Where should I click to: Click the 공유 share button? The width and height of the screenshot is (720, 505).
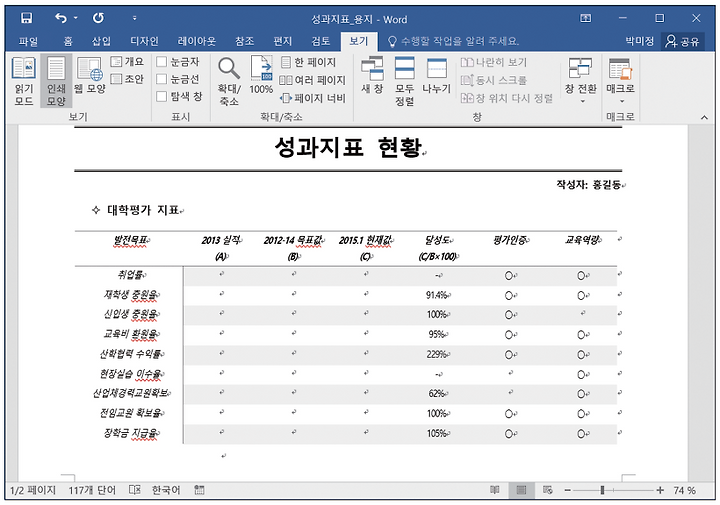pyautogui.click(x=682, y=42)
